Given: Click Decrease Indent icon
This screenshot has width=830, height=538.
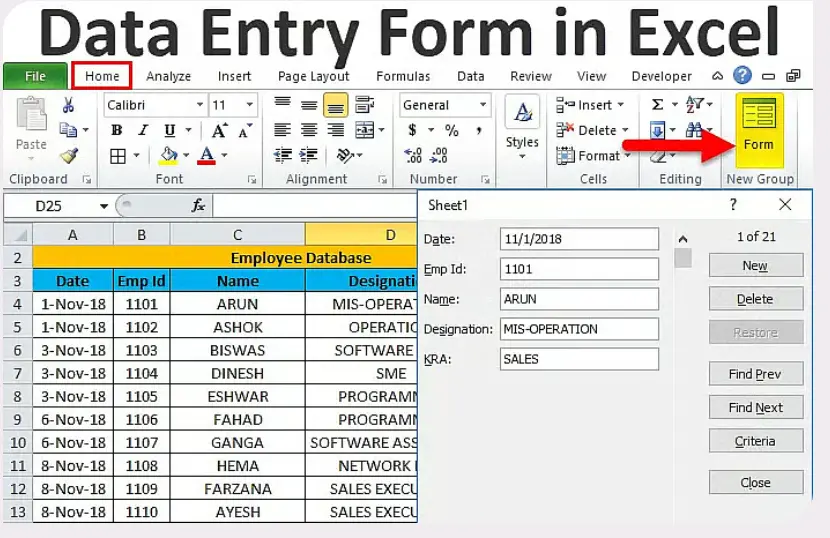Looking at the screenshot, I should click(283, 155).
